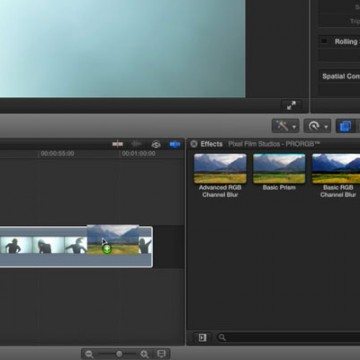
Task: Select the Basic Prism effect thumbnail
Action: click(279, 169)
